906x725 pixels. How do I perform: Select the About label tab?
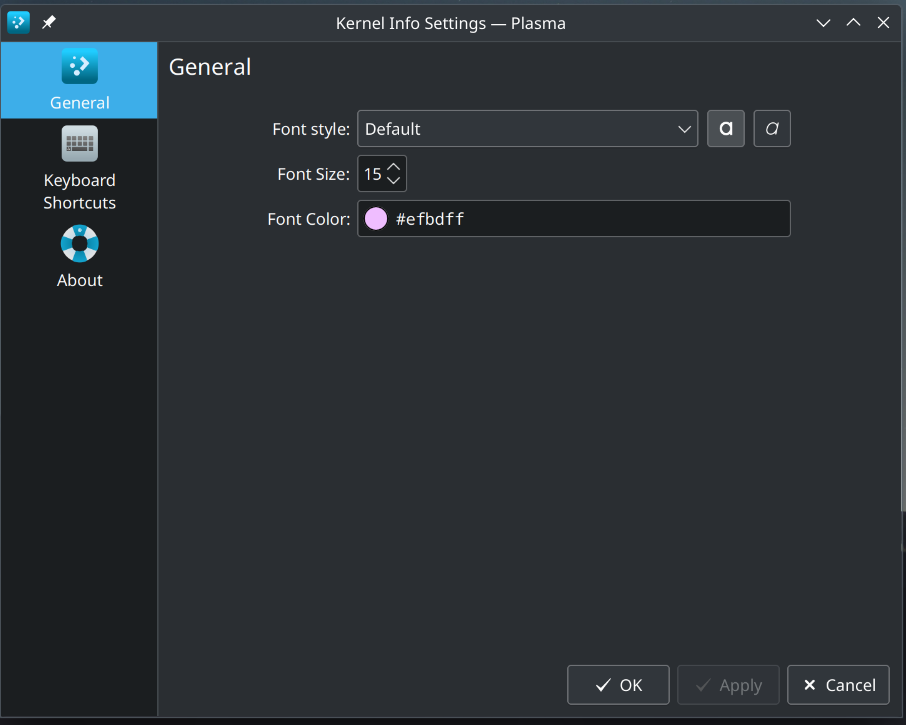[x=80, y=280]
